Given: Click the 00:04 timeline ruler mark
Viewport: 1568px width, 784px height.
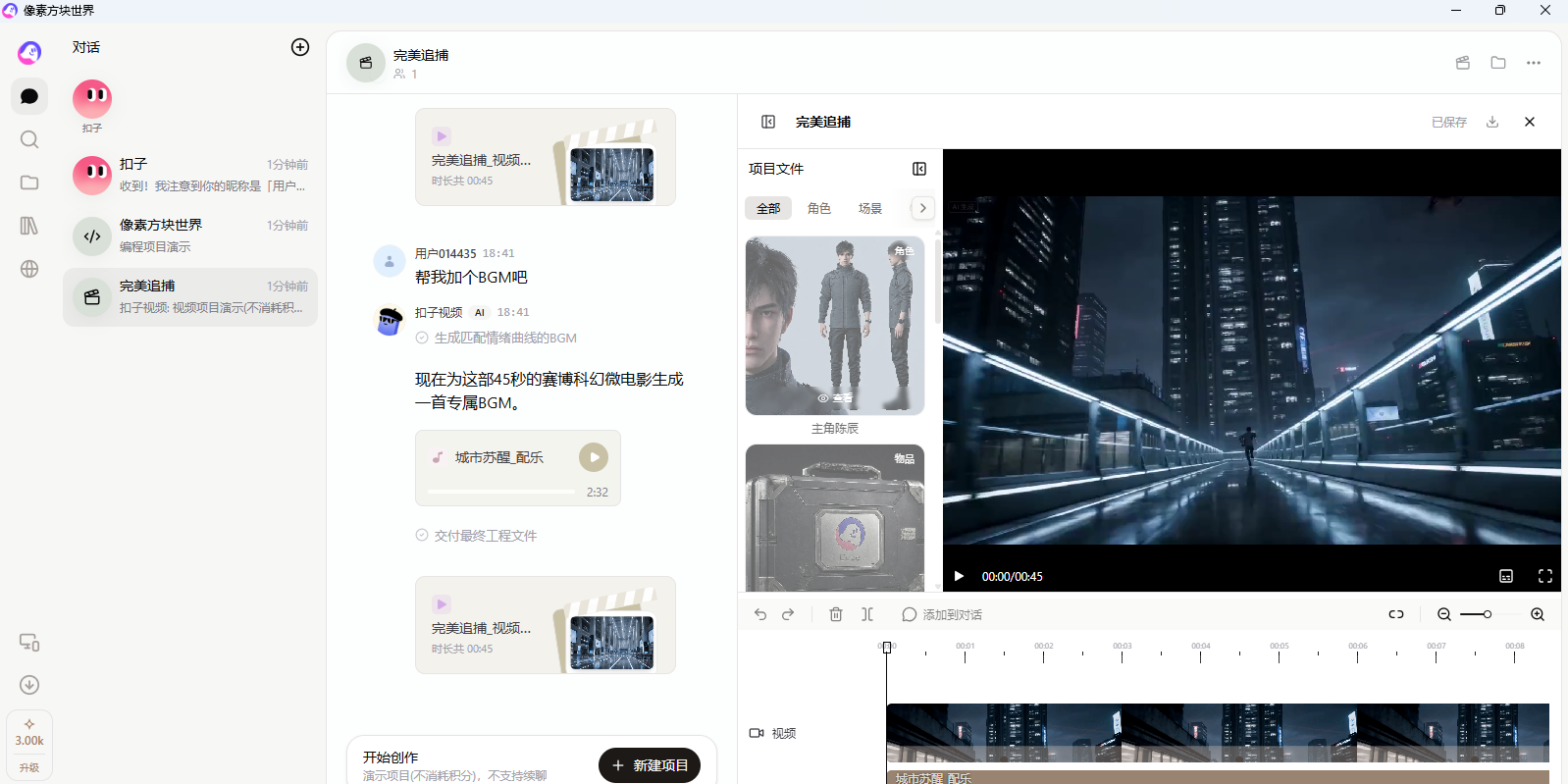Looking at the screenshot, I should click(1201, 646).
